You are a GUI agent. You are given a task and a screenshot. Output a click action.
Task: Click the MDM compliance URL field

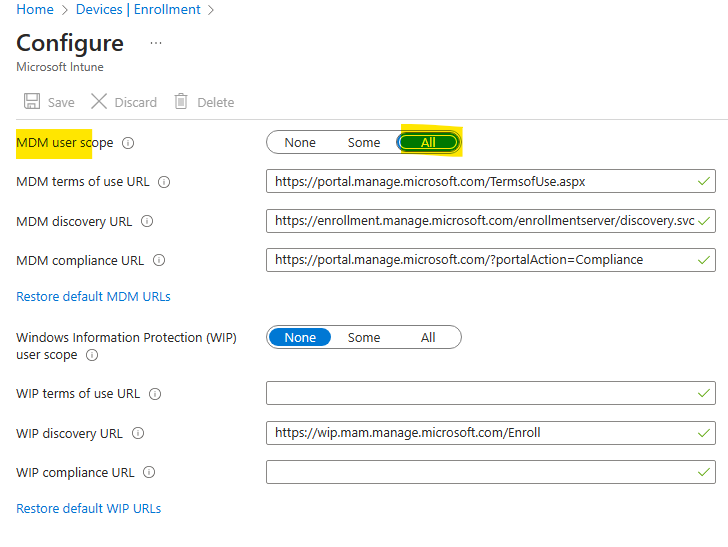click(491, 260)
